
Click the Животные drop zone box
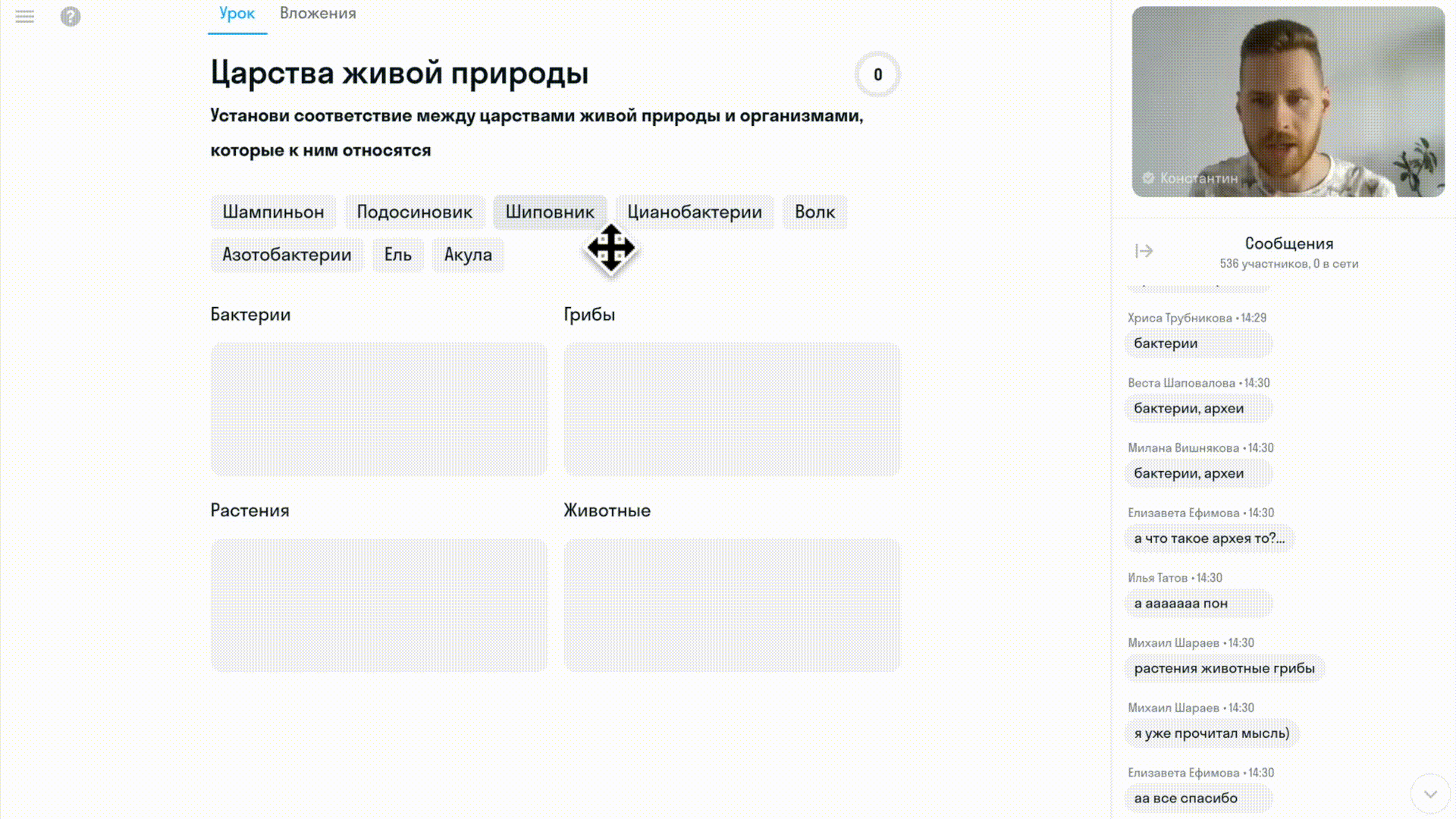(733, 605)
